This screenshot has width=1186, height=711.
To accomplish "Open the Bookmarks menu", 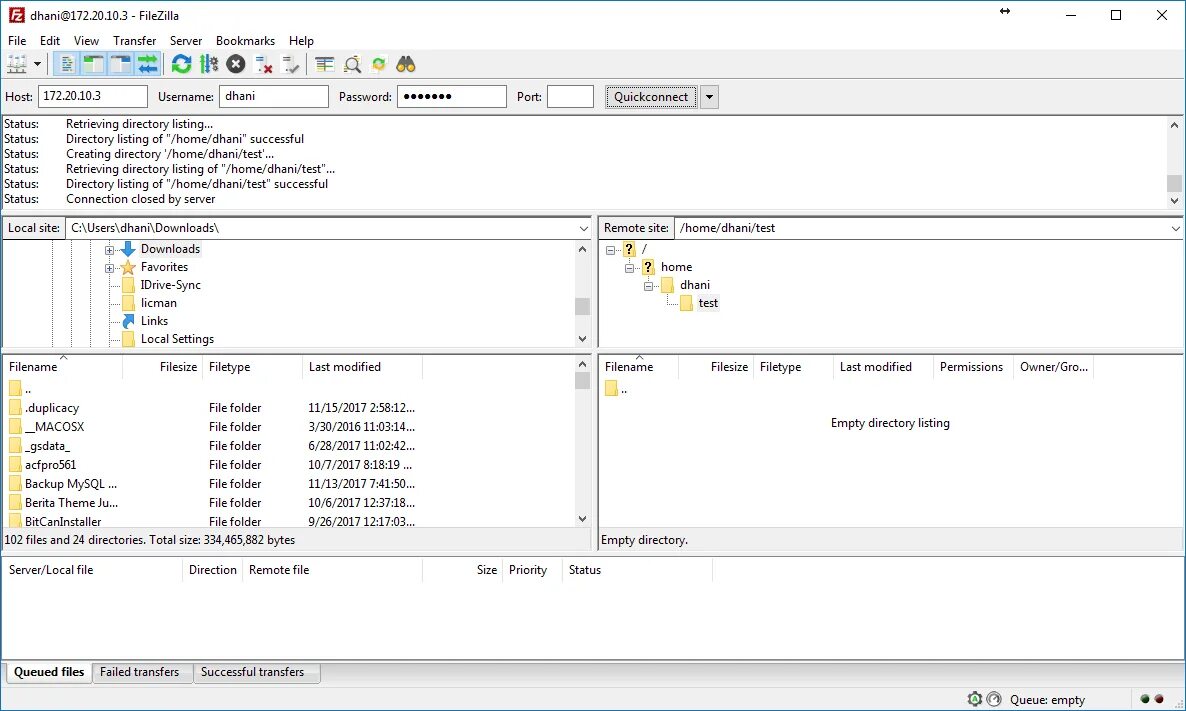I will point(245,41).
